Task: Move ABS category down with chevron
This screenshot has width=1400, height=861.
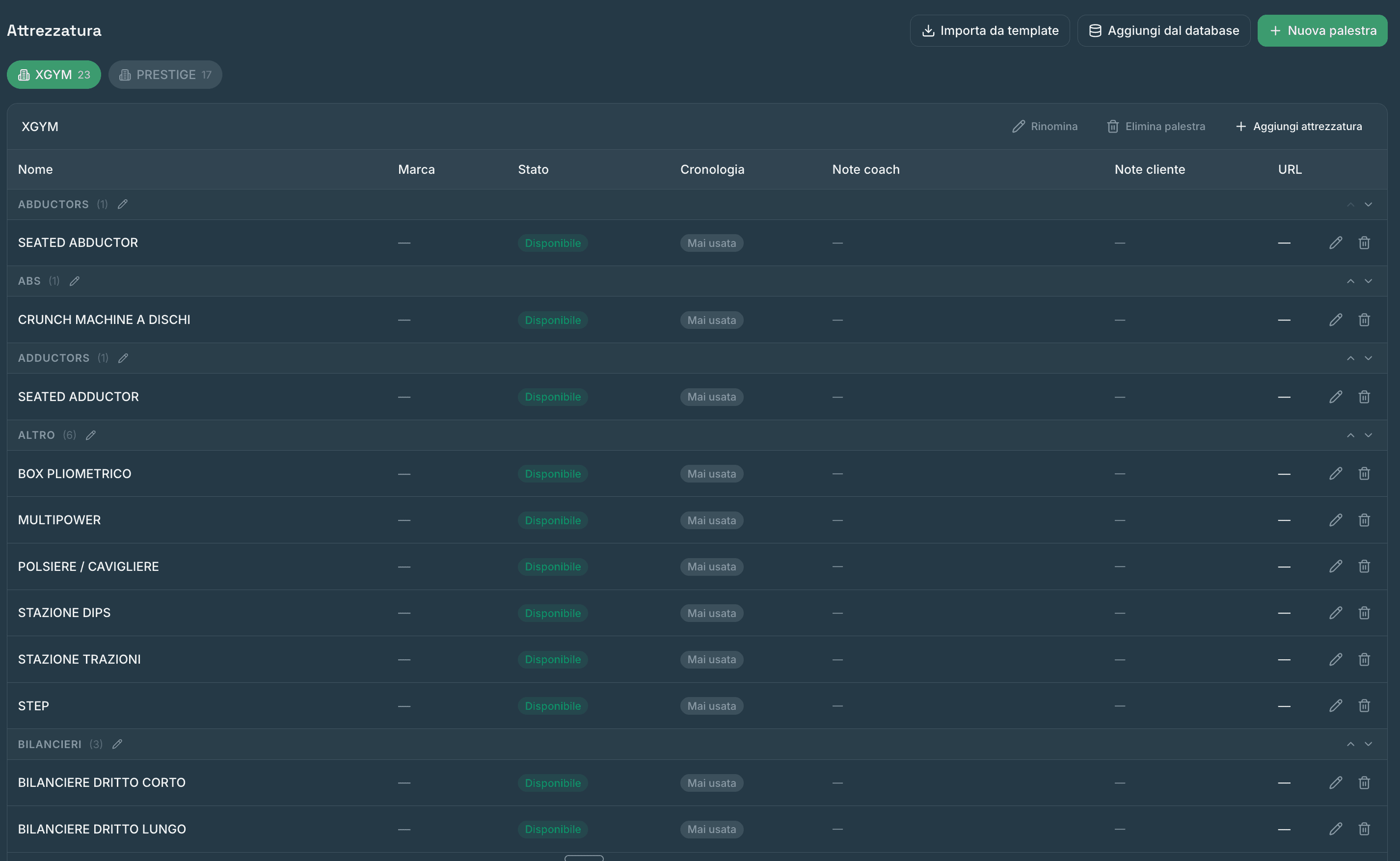Action: pos(1368,281)
